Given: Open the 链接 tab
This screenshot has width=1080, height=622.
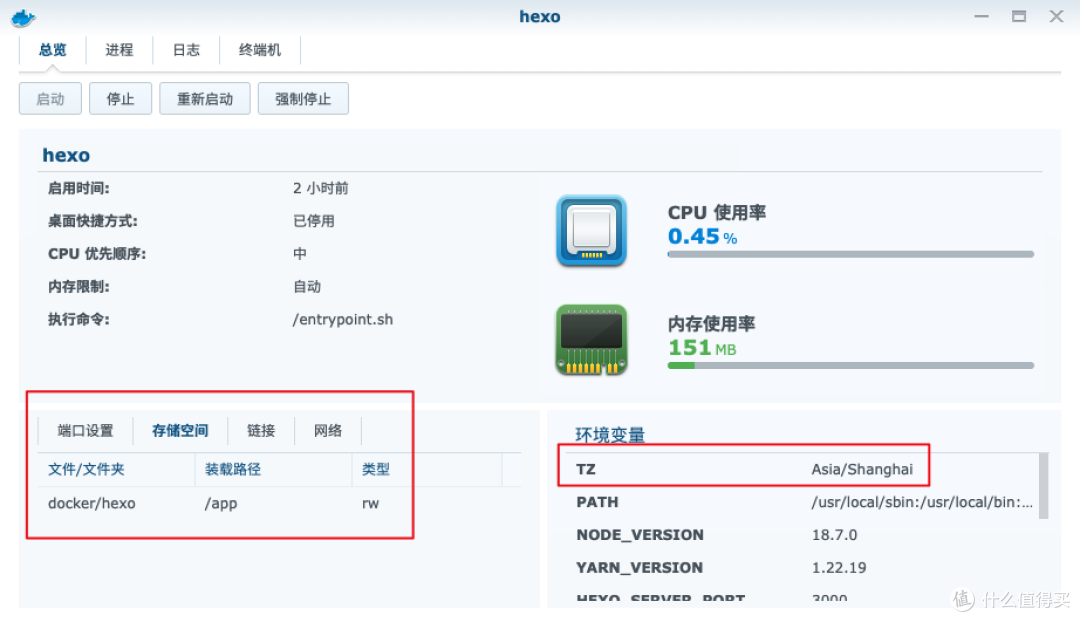Looking at the screenshot, I should pos(261,430).
